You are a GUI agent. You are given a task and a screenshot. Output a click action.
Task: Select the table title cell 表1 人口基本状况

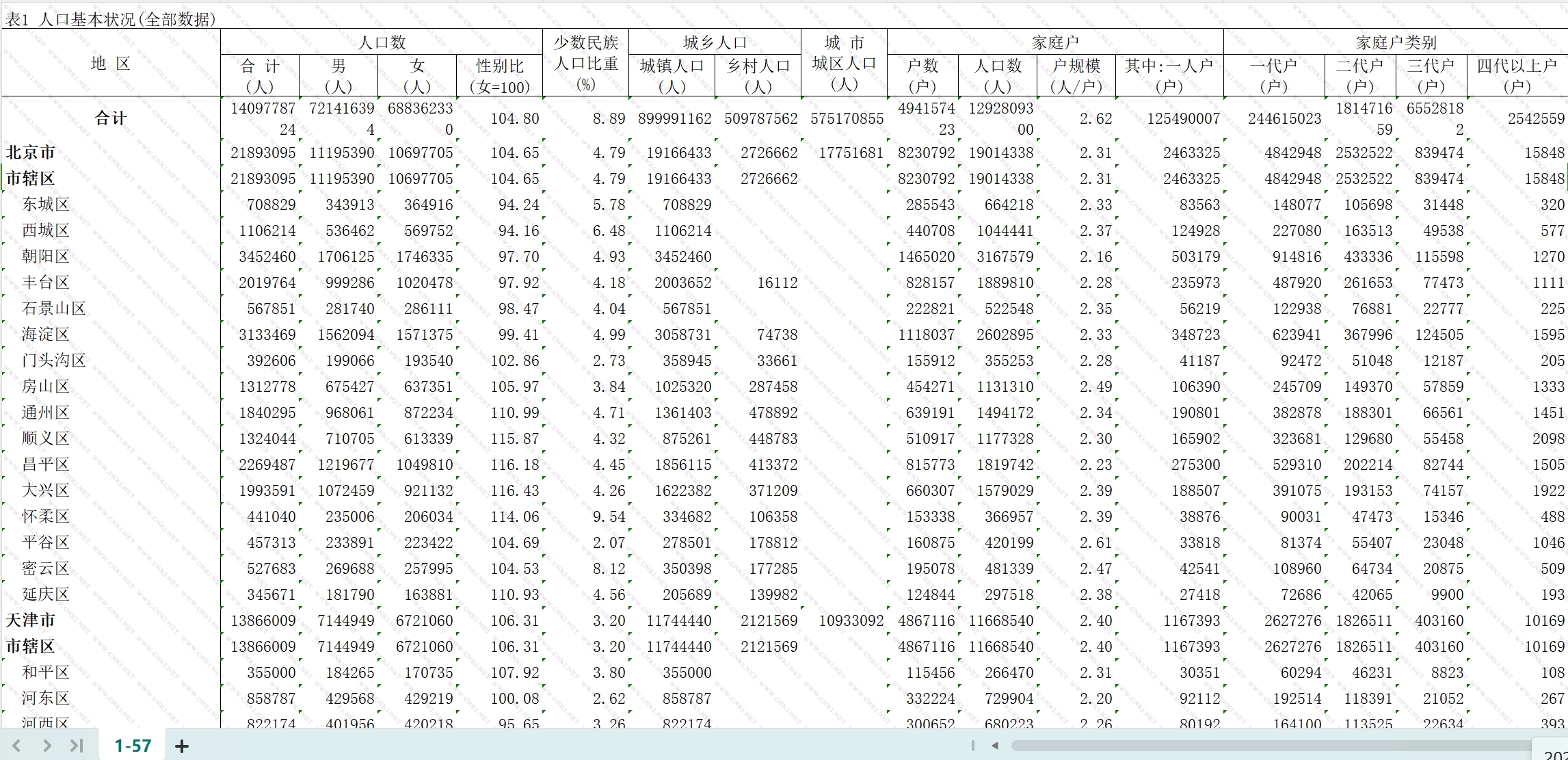tap(111, 19)
